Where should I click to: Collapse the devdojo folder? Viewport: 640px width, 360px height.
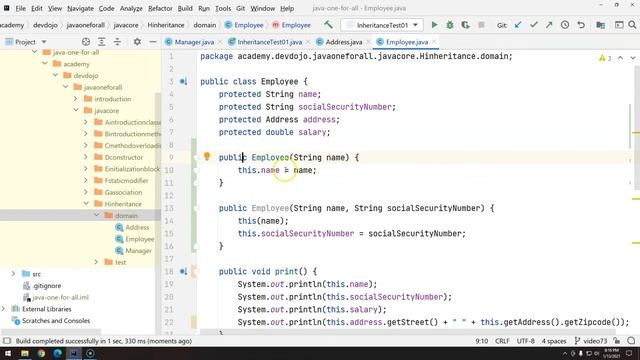(x=55, y=76)
